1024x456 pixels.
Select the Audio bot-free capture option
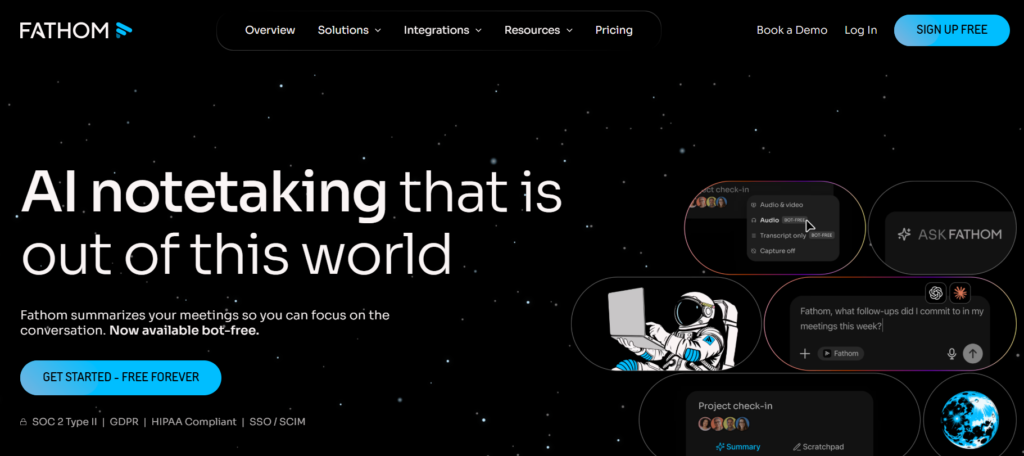click(780, 220)
